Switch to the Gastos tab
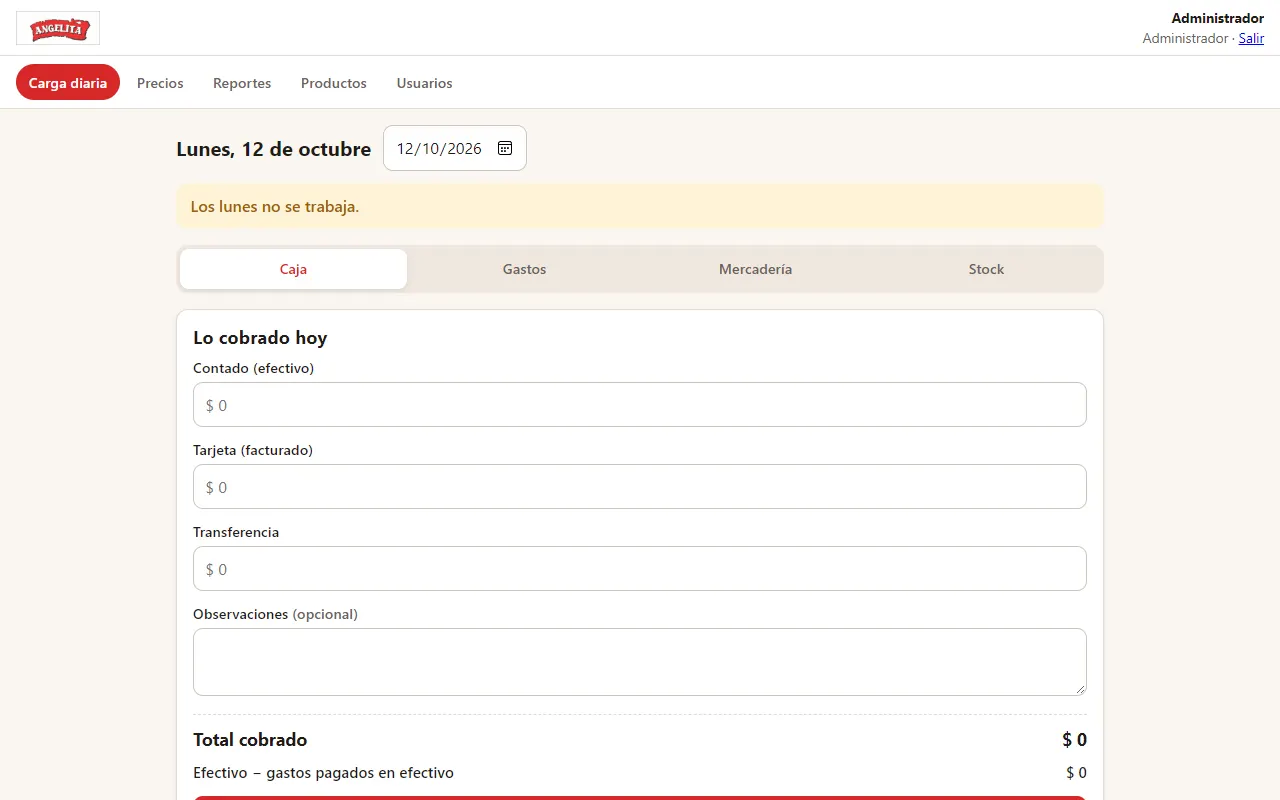The width and height of the screenshot is (1280, 800). 524,269
